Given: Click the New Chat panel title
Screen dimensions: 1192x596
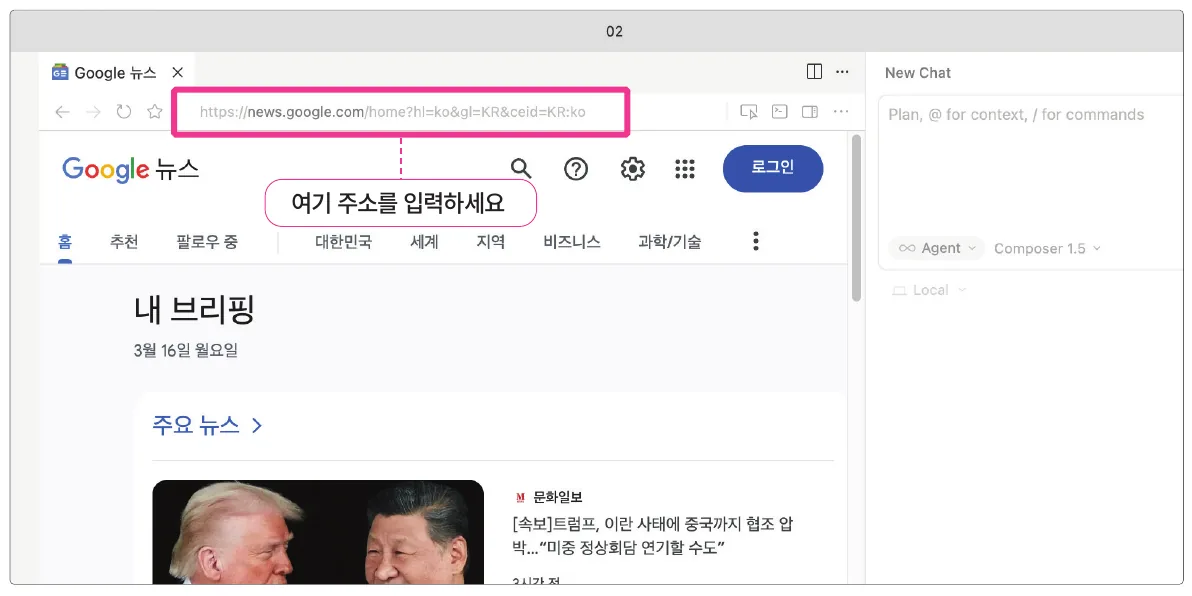Looking at the screenshot, I should [x=918, y=73].
